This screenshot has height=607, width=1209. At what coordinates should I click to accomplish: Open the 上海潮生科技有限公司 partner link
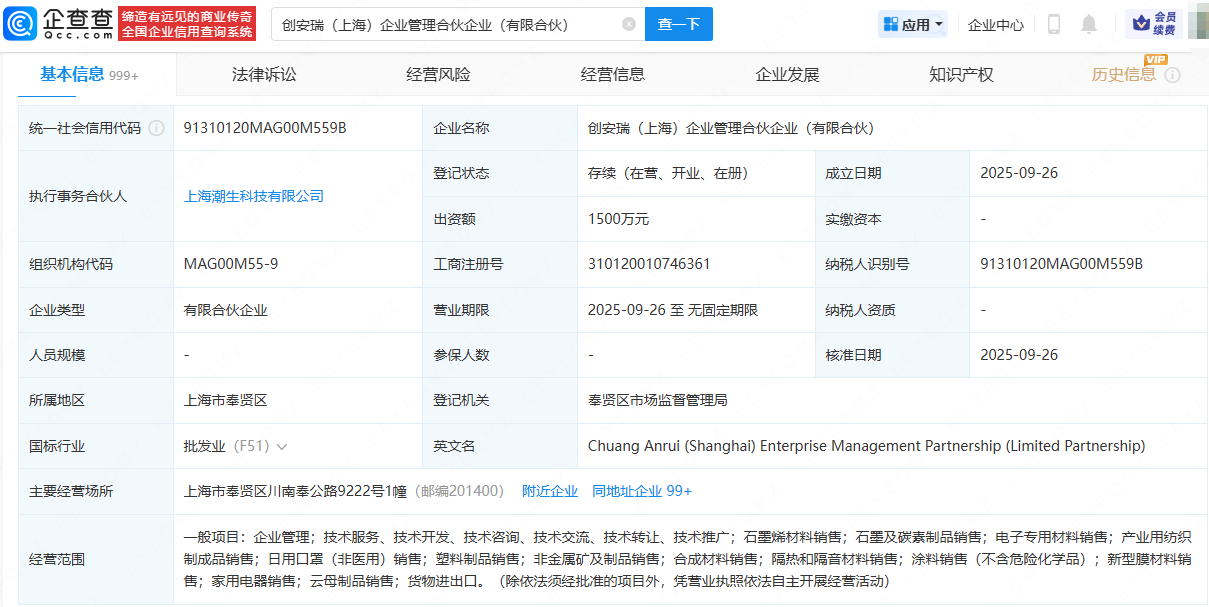tap(254, 196)
